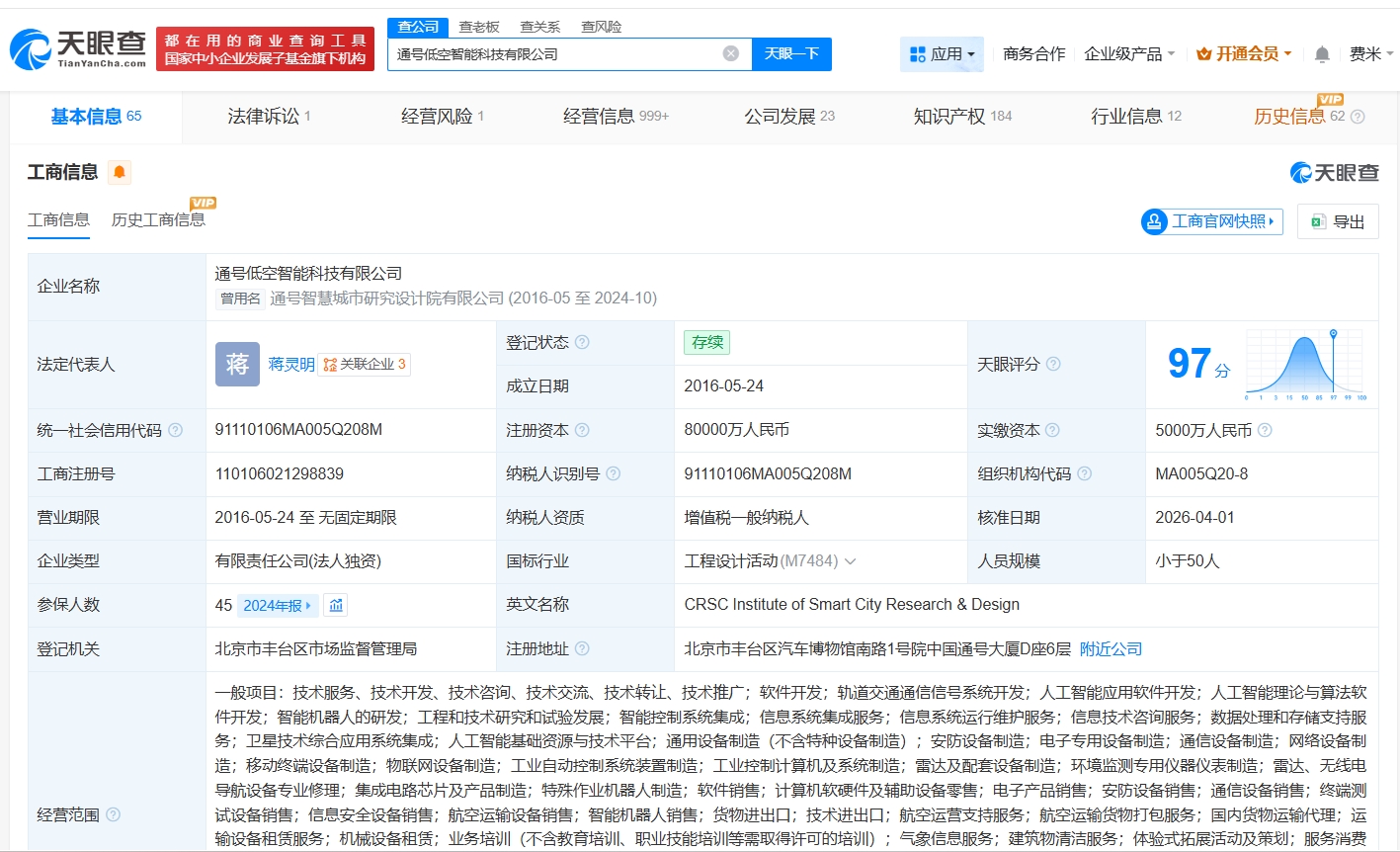Click the company name search input field

tap(553, 54)
